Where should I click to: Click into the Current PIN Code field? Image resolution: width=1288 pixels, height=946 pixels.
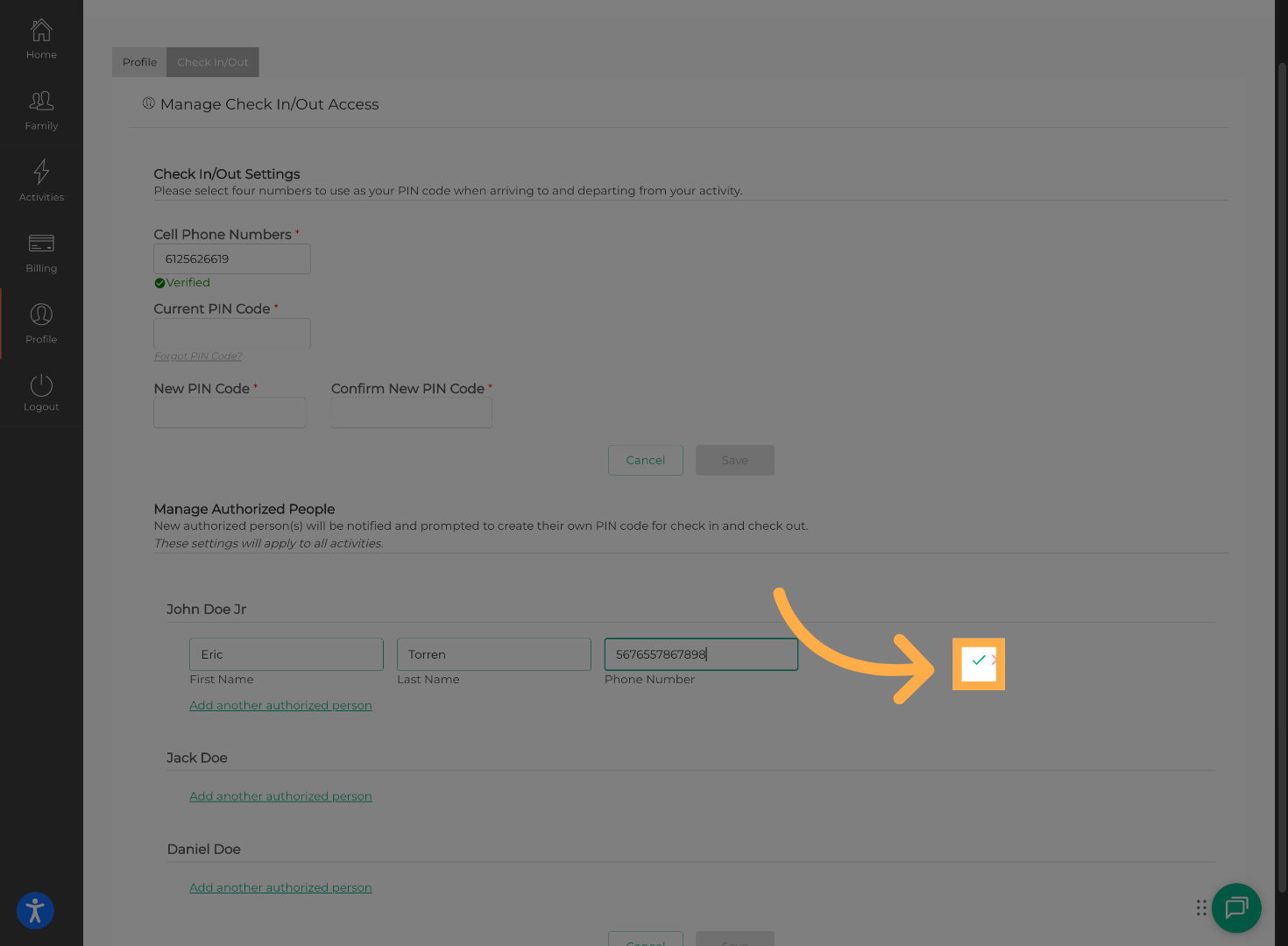231,333
